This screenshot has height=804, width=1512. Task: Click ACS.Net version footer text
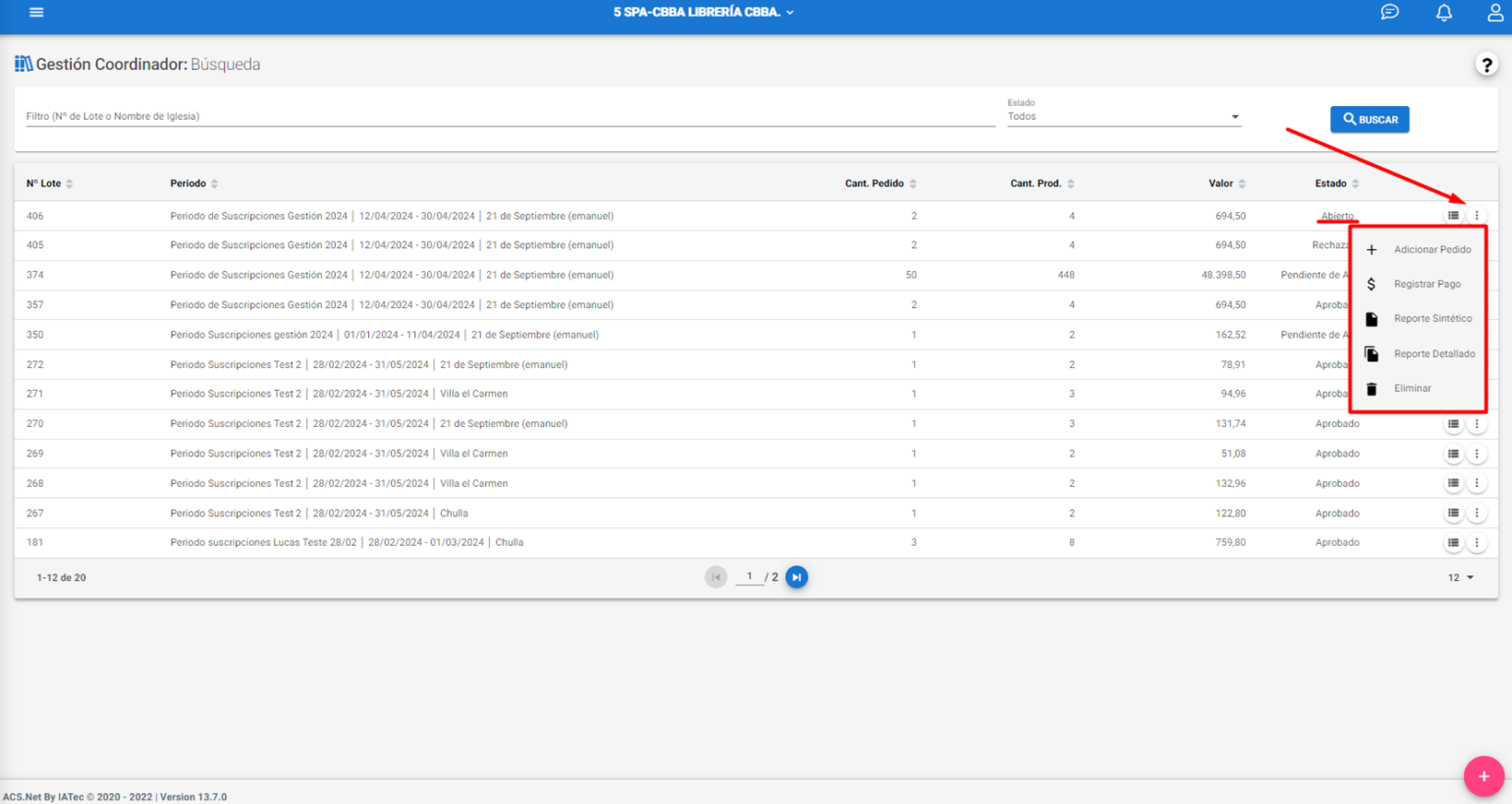pos(114,797)
